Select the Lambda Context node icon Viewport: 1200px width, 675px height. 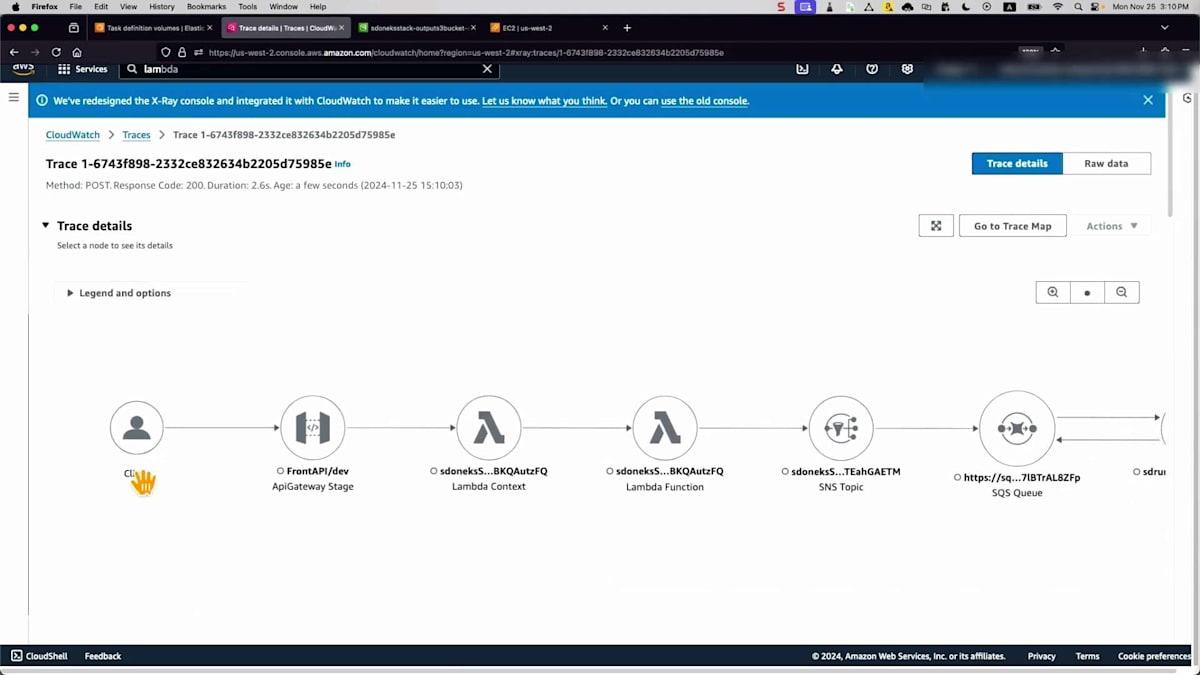click(x=489, y=428)
